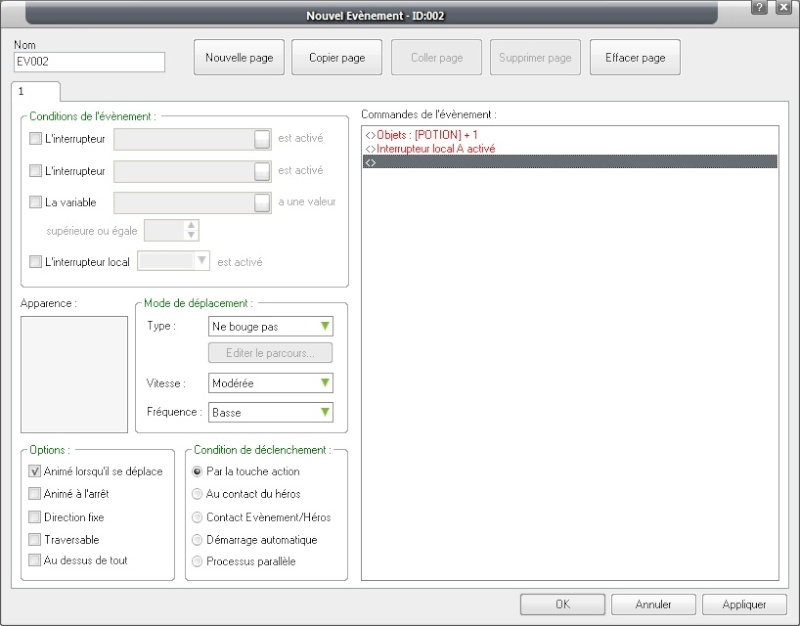This screenshot has height=626, width=800.
Task: Close the Nouvel Evènement dialog window
Action: (784, 7)
